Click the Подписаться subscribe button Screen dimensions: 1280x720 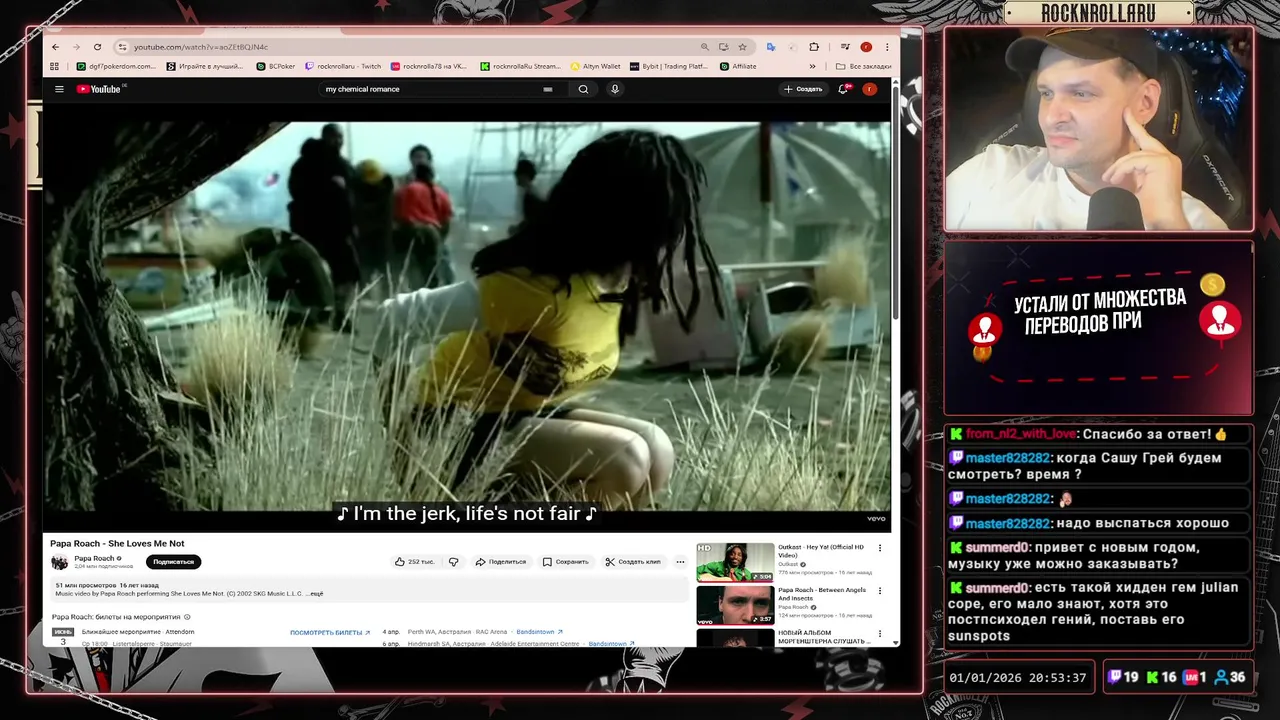click(x=174, y=562)
